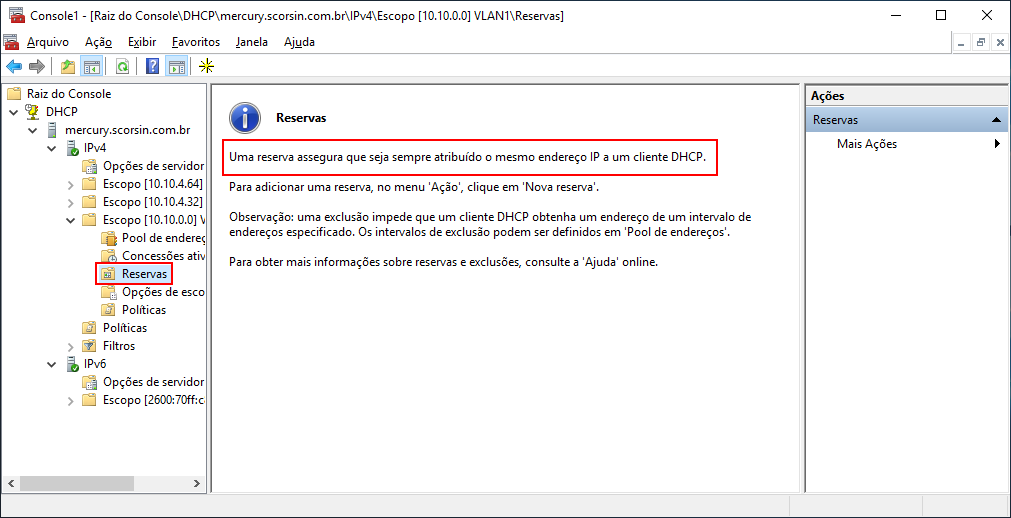Open the Ação menu
Screen dimensions: 1011x518
[x=99, y=42]
